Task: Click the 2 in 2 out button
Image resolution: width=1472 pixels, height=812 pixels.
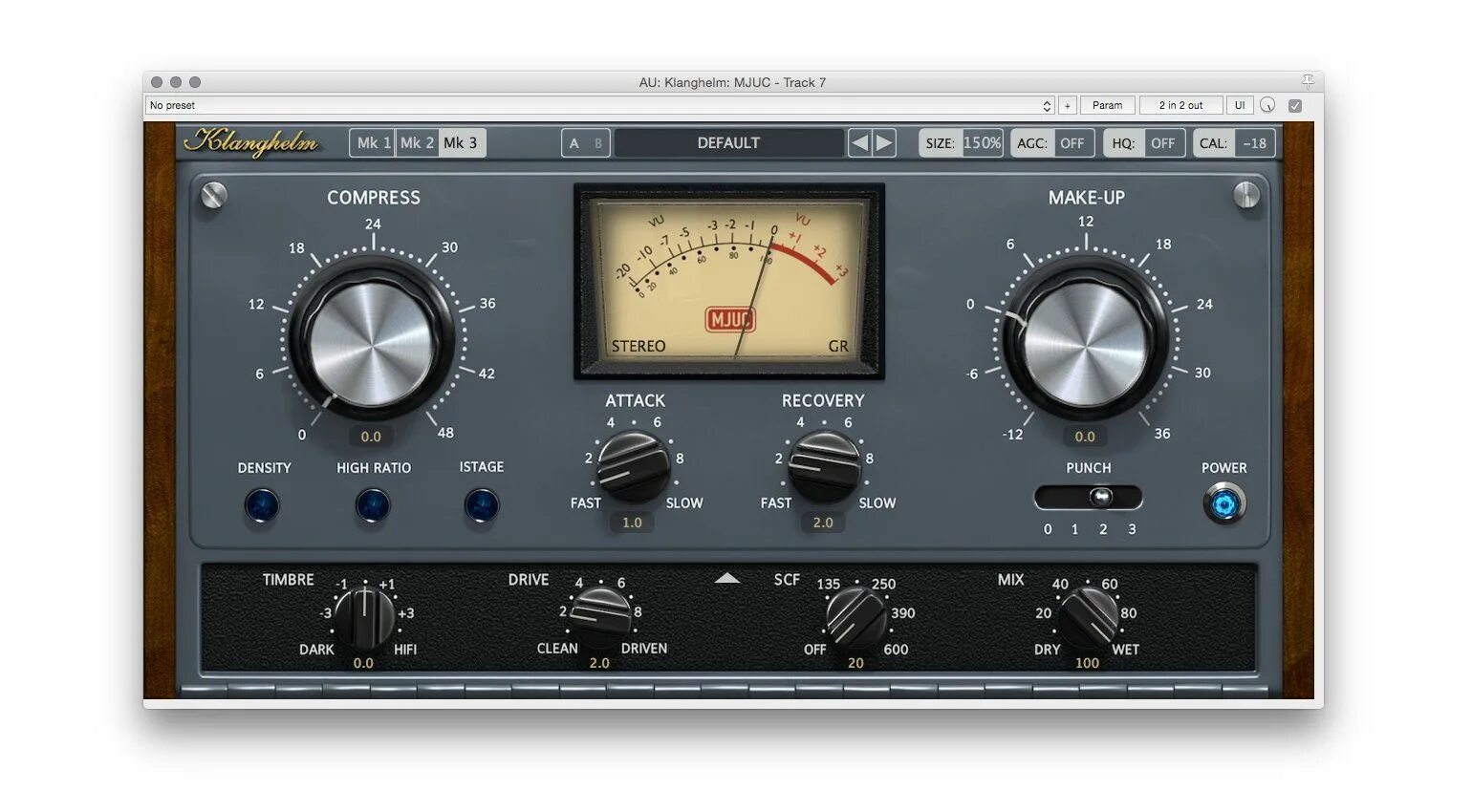Action: point(1181,105)
